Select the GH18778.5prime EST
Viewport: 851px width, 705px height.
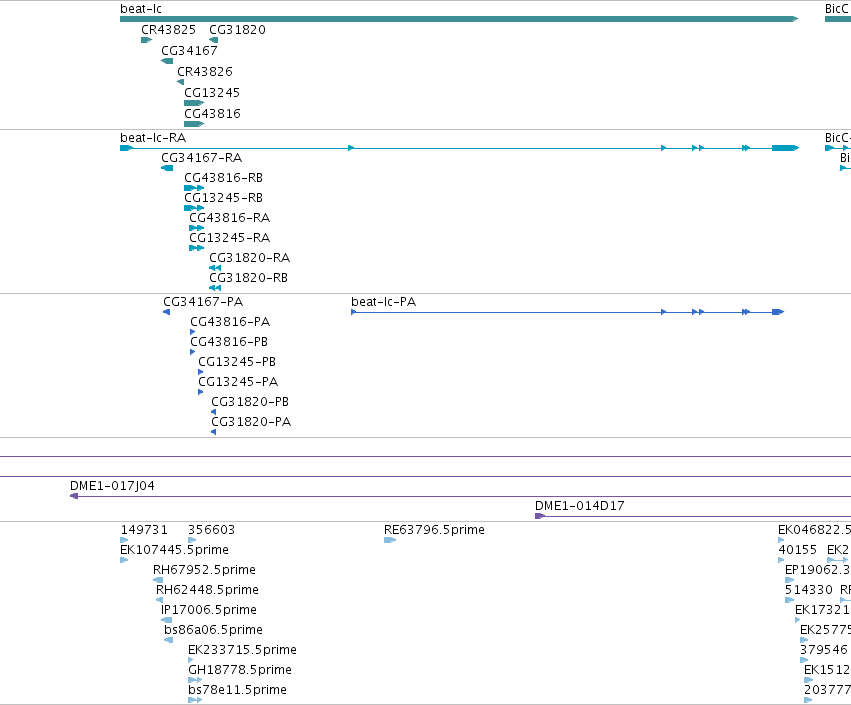[x=195, y=681]
